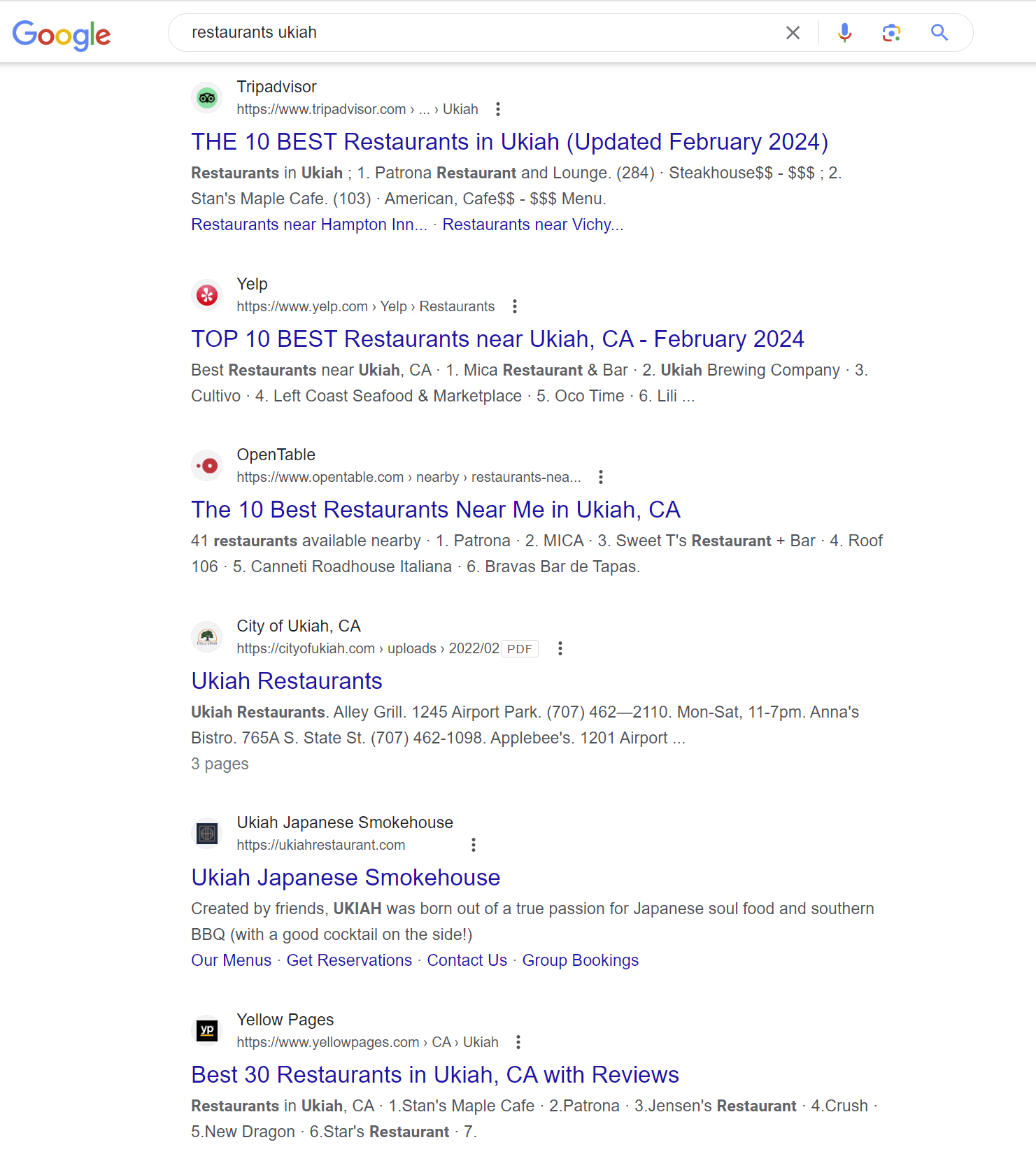Click the search magnifier icon
This screenshot has width=1036, height=1154.
[x=939, y=32]
